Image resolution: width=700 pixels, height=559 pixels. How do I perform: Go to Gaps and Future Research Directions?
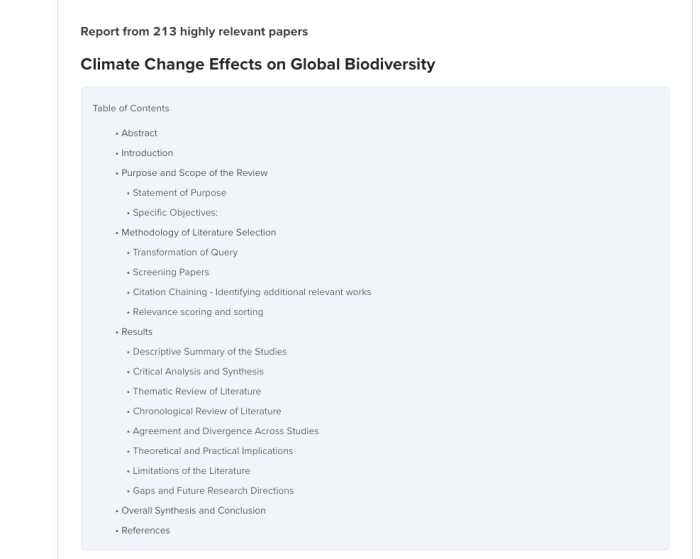point(213,491)
